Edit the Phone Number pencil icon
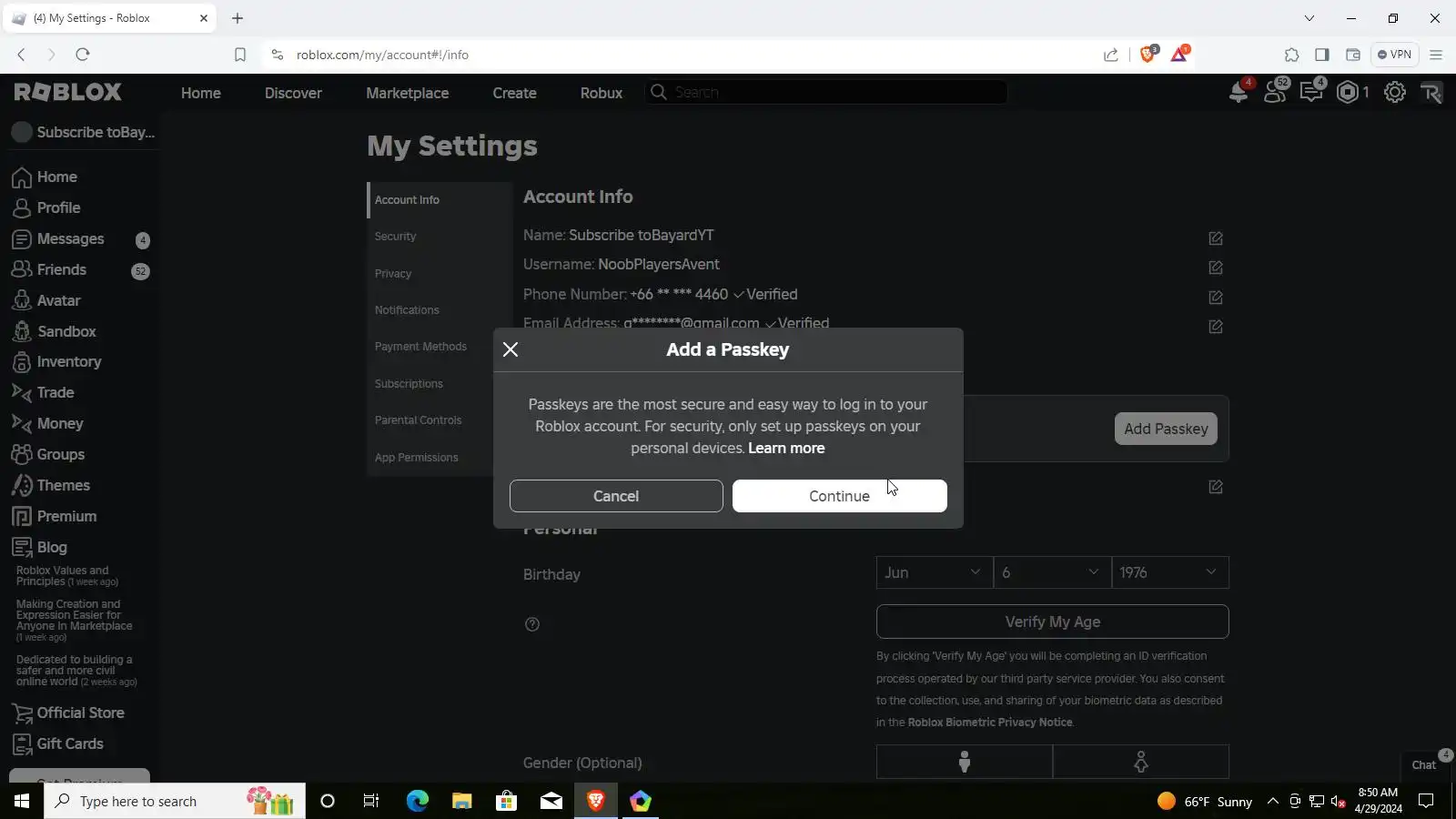Image resolution: width=1456 pixels, height=819 pixels. pos(1216,298)
